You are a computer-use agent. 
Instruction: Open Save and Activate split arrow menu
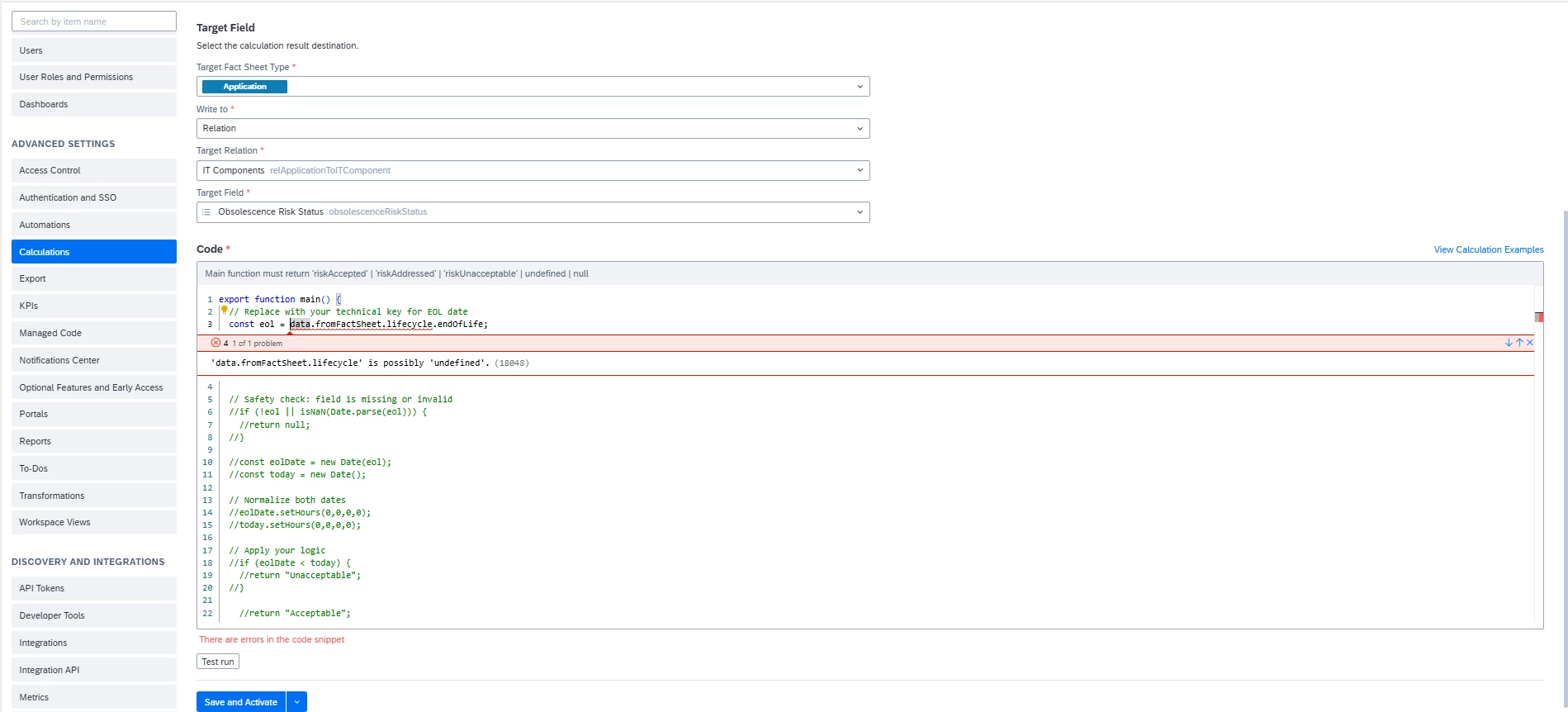tap(296, 702)
